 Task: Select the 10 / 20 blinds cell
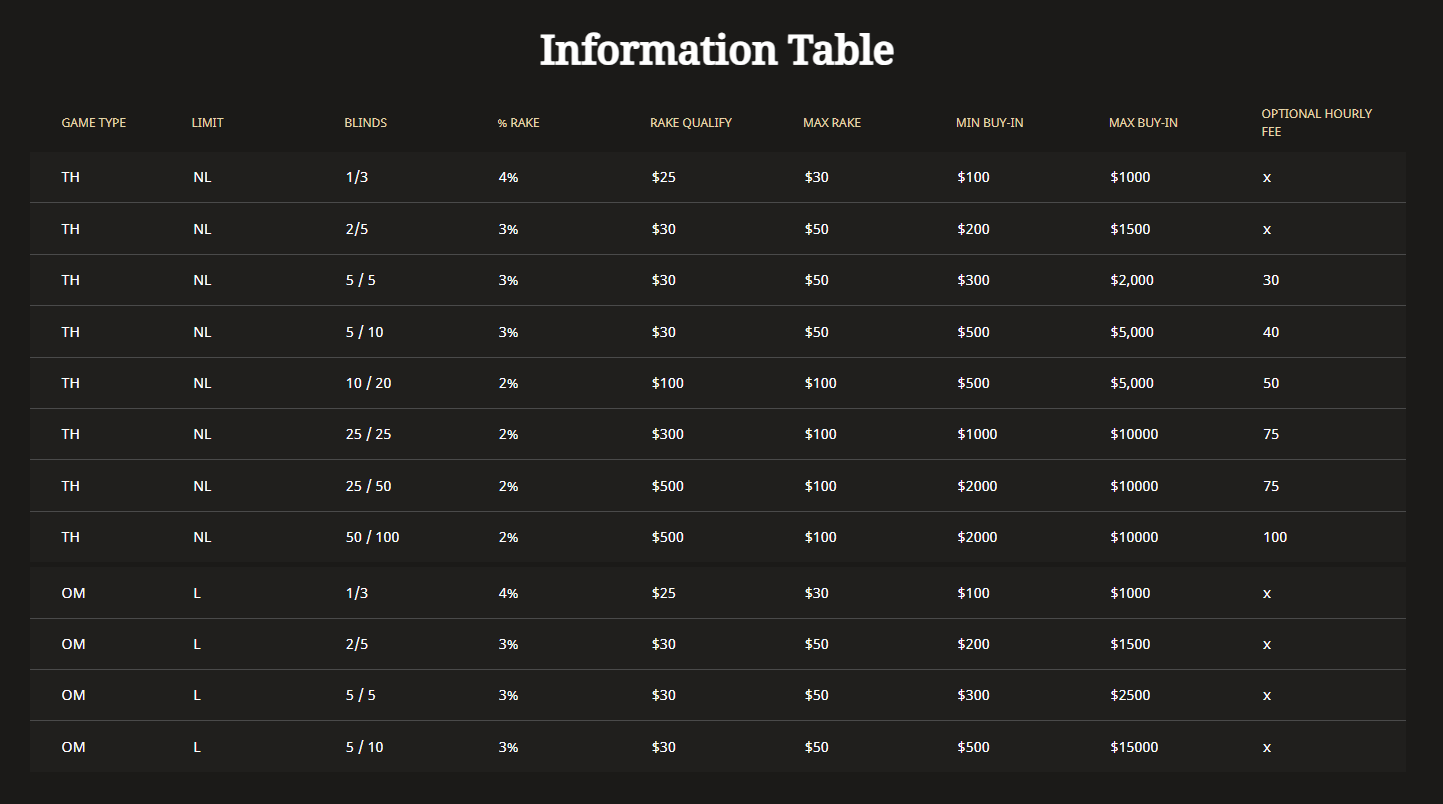(368, 383)
